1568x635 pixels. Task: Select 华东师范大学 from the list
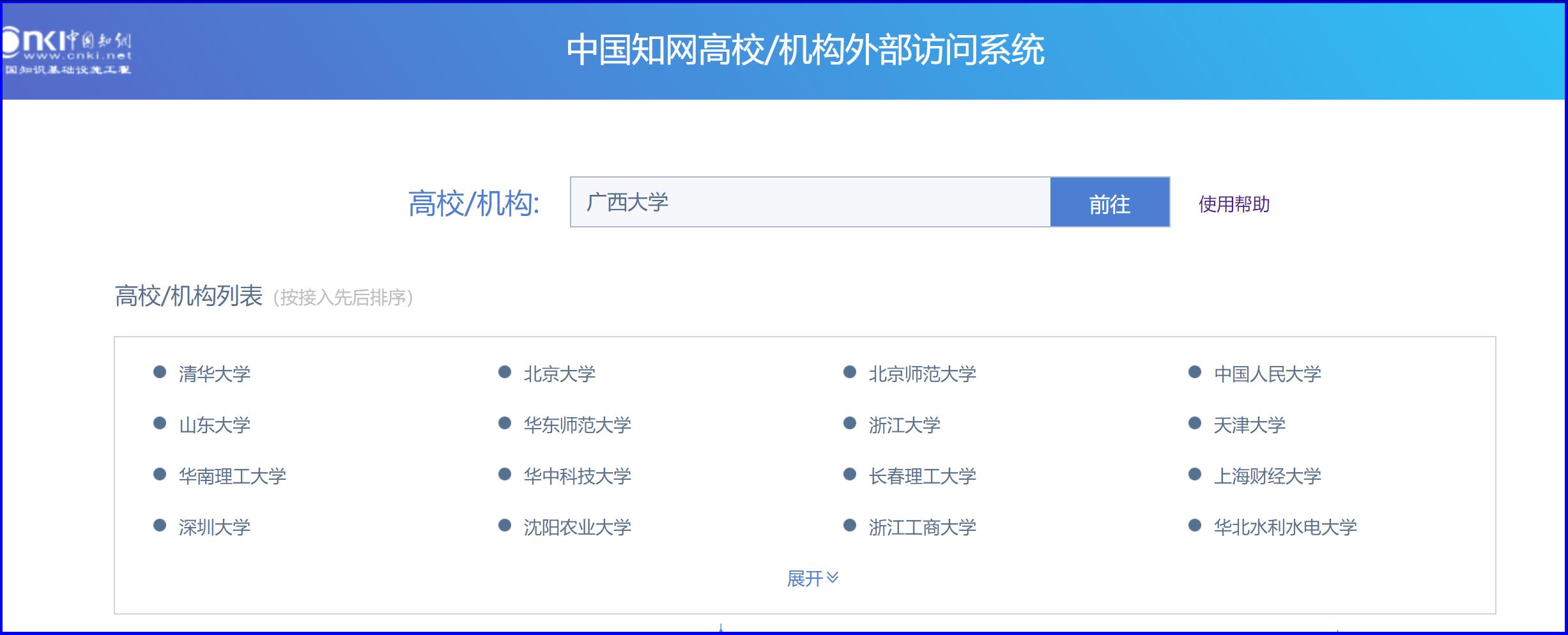[x=578, y=425]
